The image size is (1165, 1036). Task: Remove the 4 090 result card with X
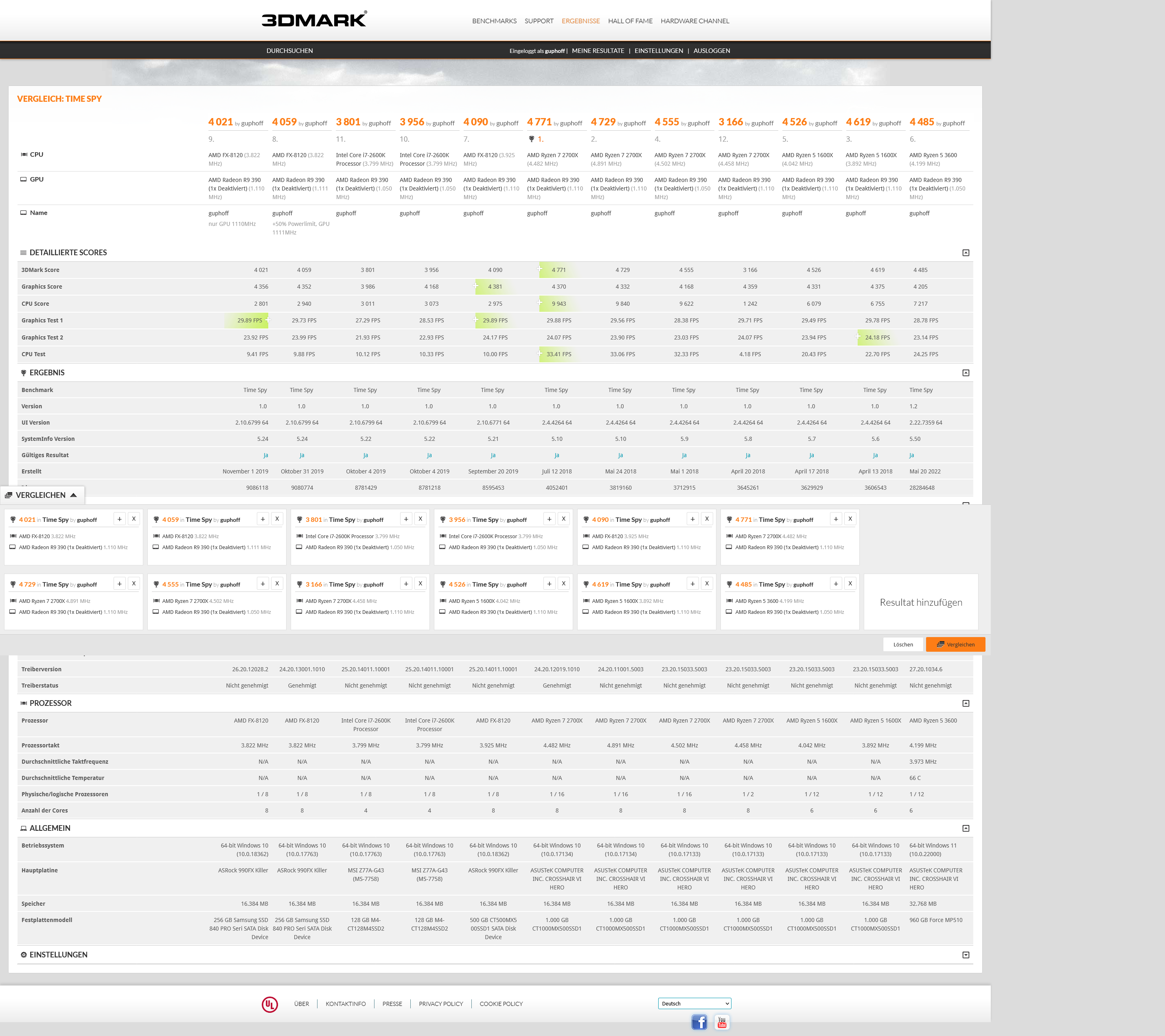[x=707, y=519]
